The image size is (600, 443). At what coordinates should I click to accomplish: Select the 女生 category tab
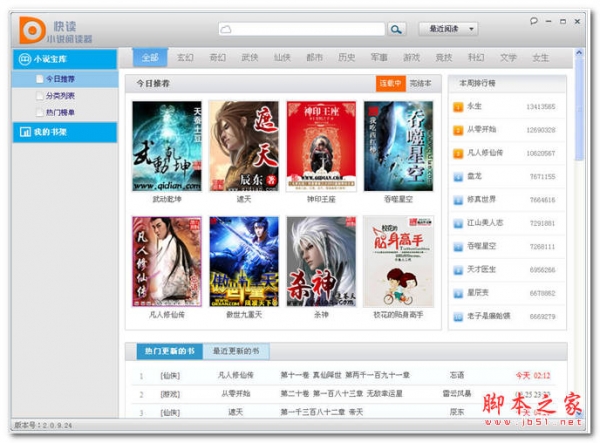541,58
